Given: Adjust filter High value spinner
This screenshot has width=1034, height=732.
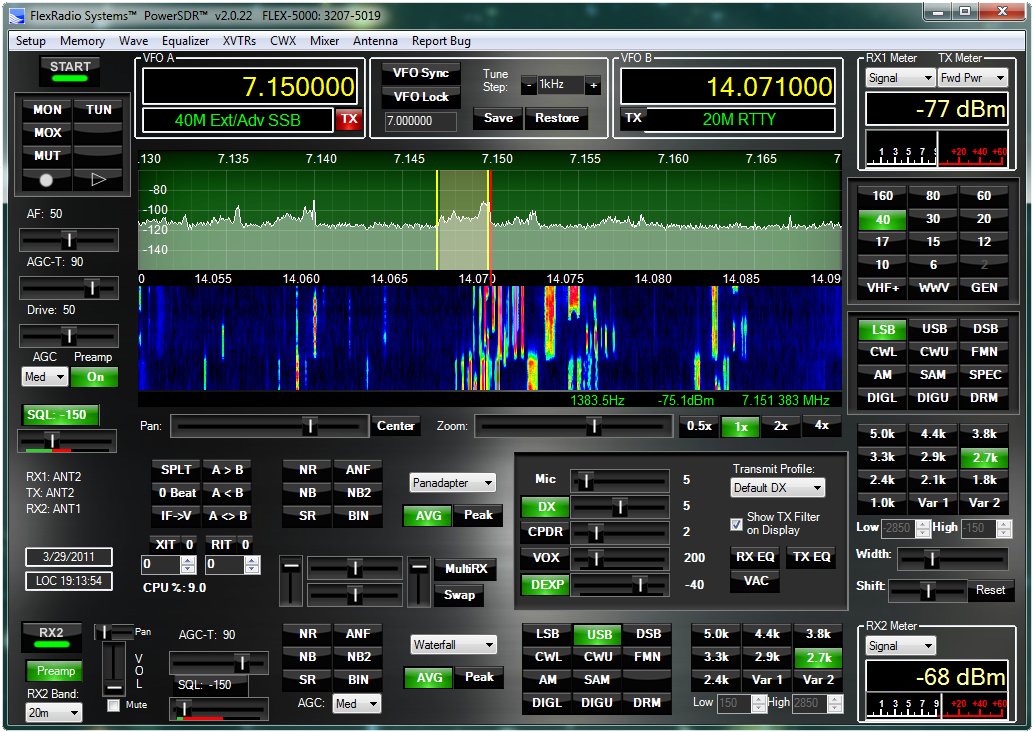Looking at the screenshot, I should (x=1004, y=528).
